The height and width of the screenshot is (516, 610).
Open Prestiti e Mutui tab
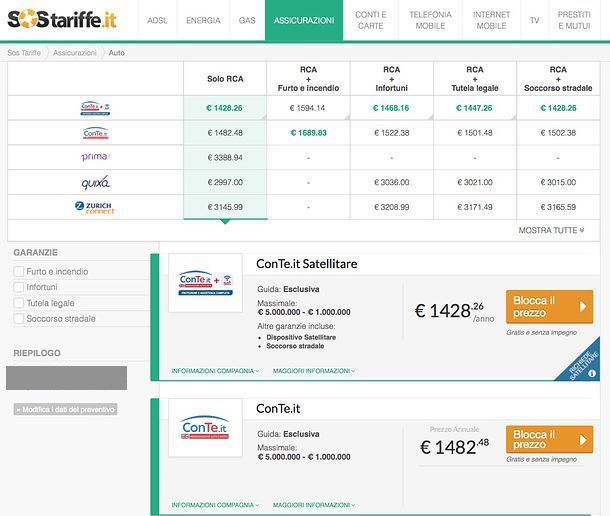click(x=574, y=20)
